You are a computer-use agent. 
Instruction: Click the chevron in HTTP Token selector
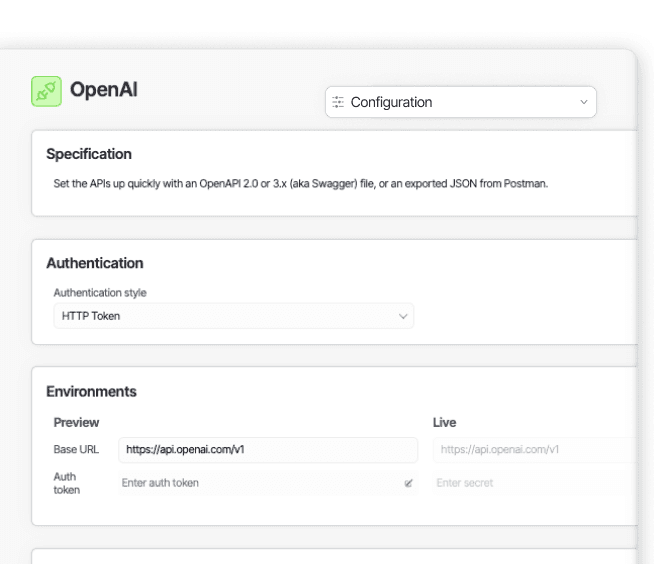click(x=403, y=317)
